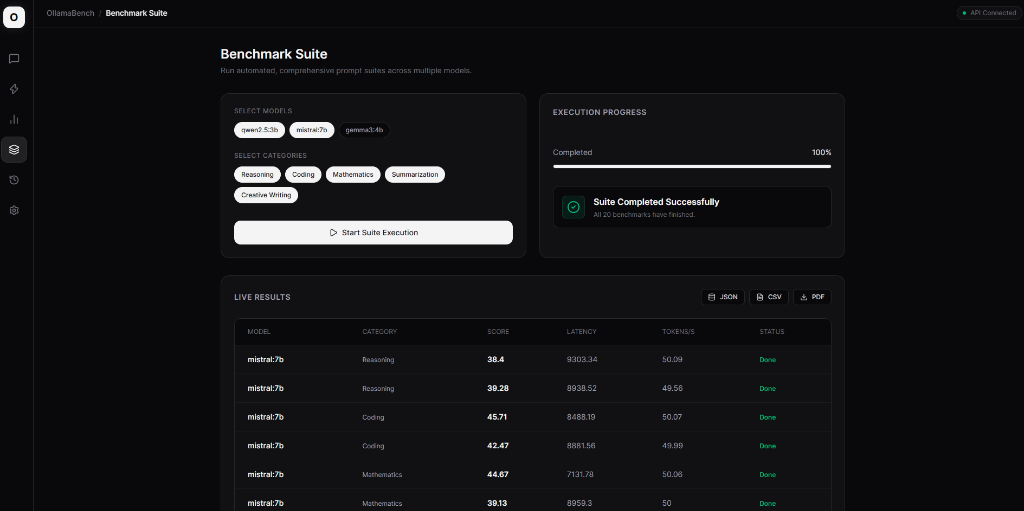Click the CATEGORY column header
The width and height of the screenshot is (1024, 511).
tap(379, 332)
